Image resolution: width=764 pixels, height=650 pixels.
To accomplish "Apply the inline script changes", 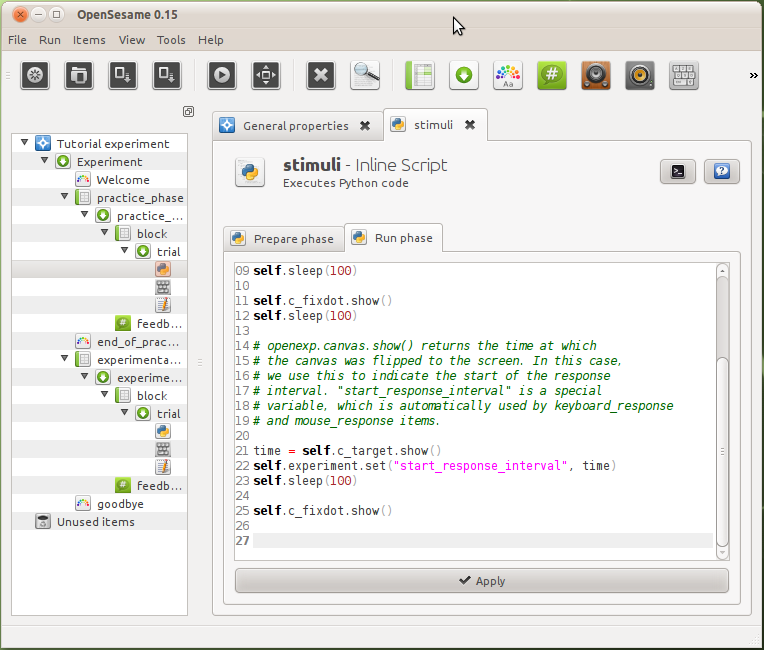I will [482, 581].
